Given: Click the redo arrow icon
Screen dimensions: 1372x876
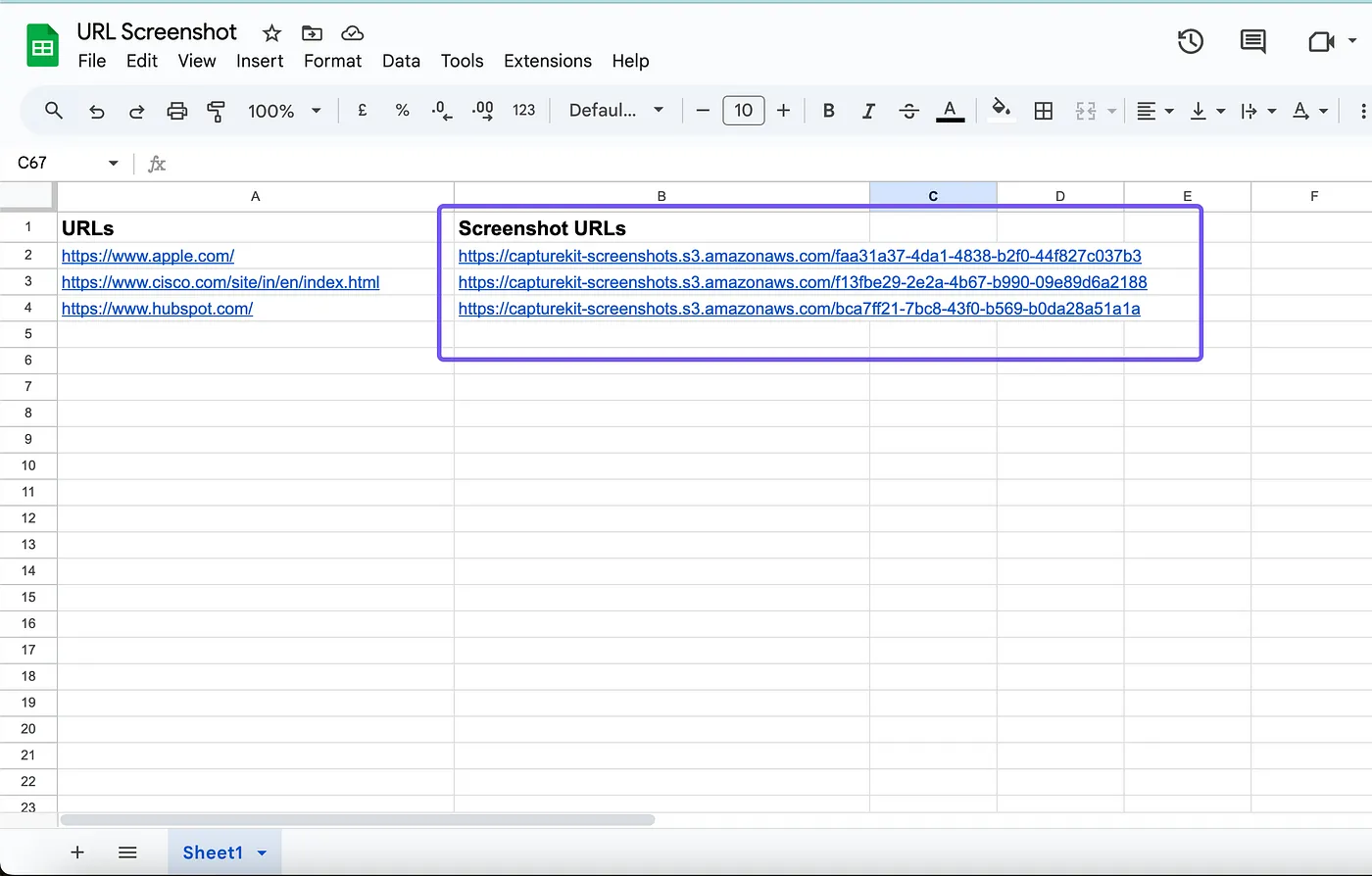Looking at the screenshot, I should tap(136, 111).
